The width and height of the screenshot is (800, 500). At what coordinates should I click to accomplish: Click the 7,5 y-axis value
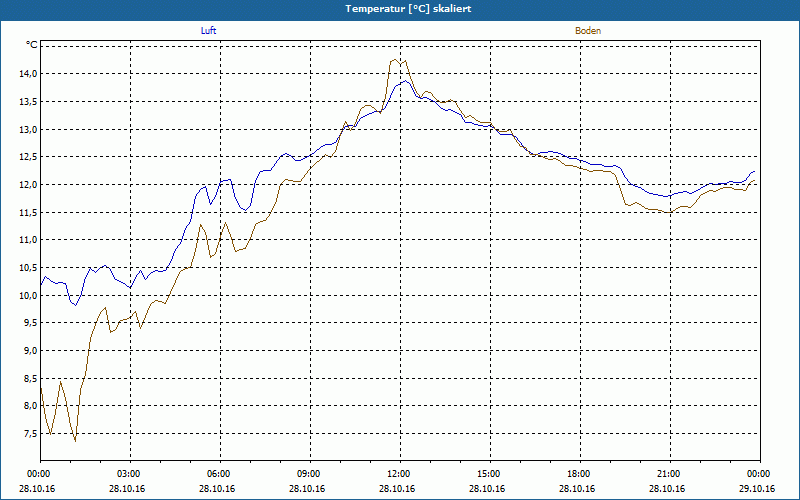point(31,434)
